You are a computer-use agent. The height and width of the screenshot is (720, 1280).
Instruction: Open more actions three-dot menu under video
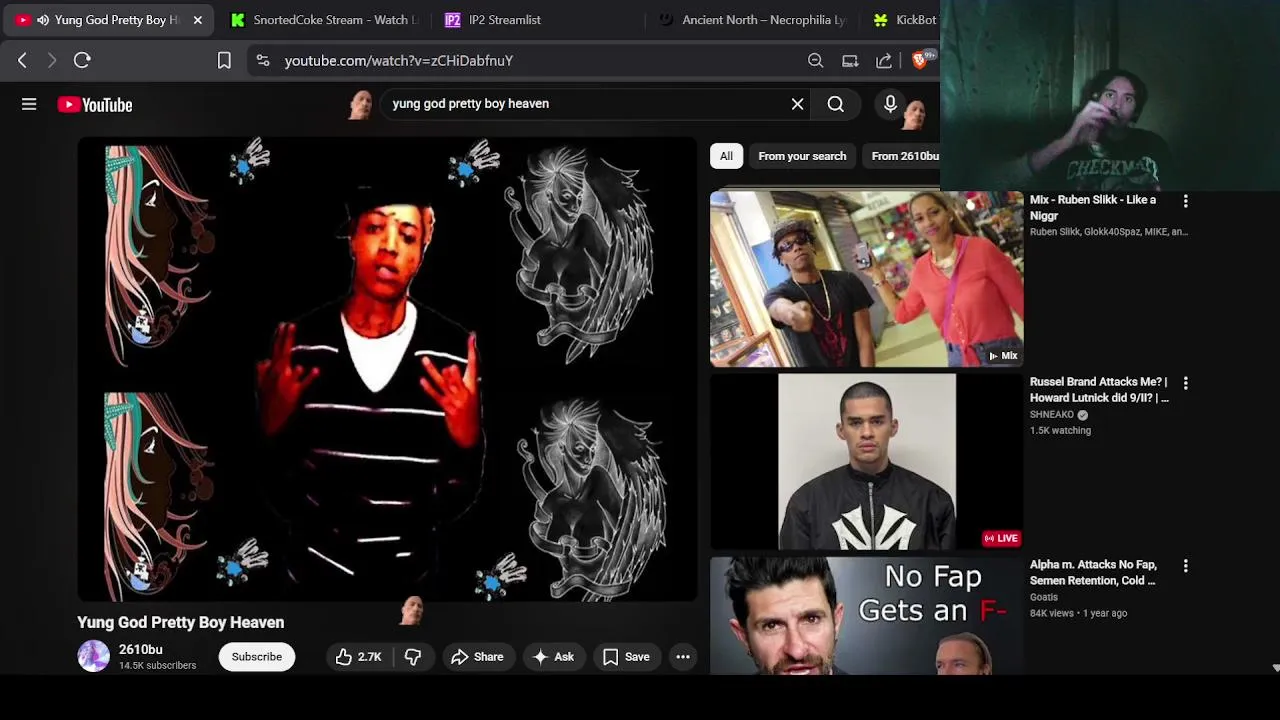(x=683, y=657)
